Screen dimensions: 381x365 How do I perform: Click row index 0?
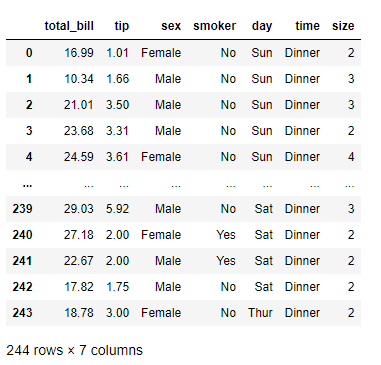[x=29, y=53]
